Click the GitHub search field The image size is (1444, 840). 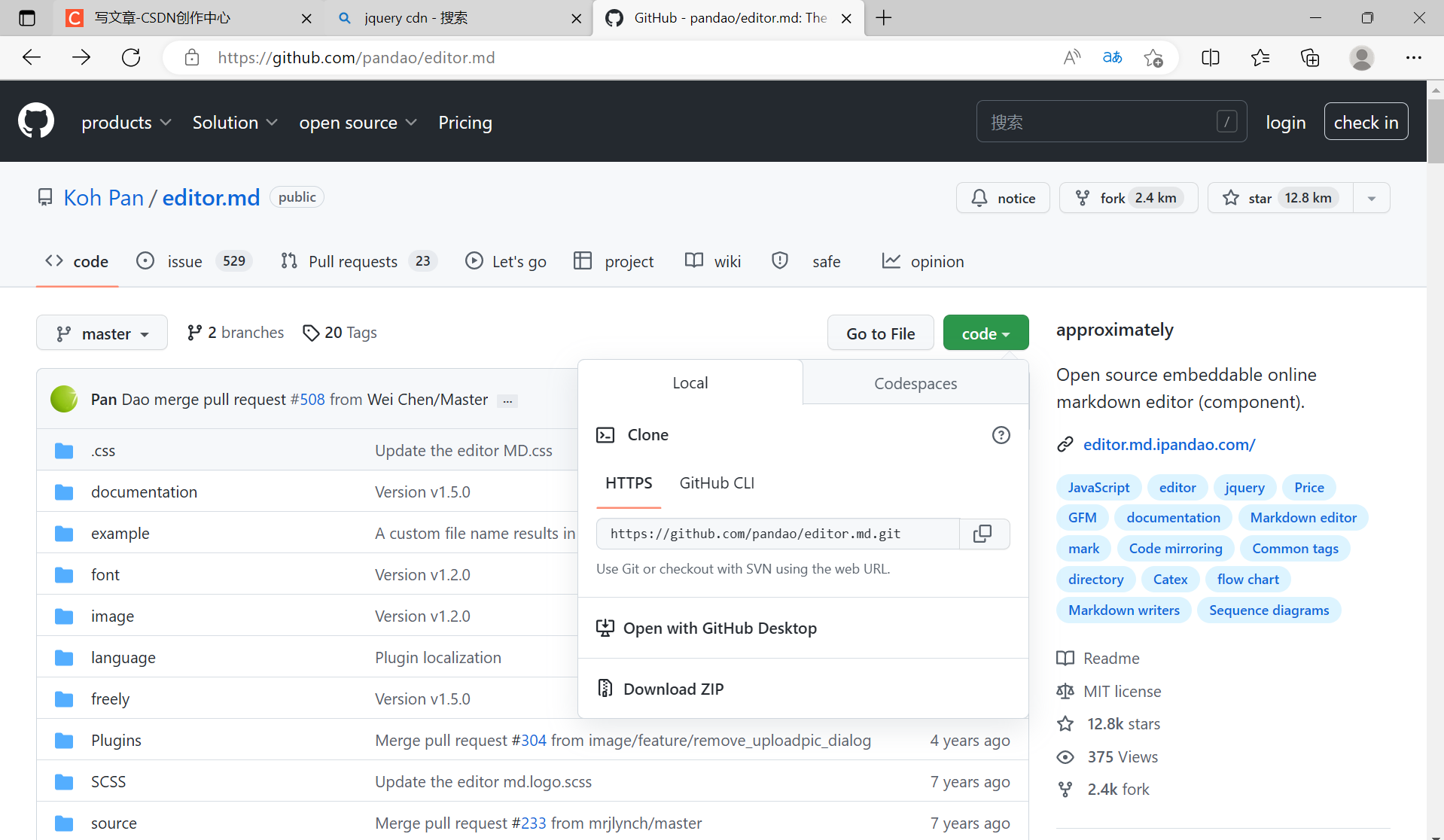[1111, 121]
